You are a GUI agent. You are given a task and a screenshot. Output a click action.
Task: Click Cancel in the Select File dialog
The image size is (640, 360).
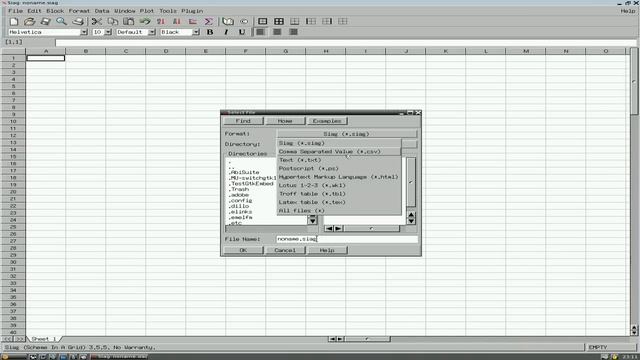[x=285, y=250]
